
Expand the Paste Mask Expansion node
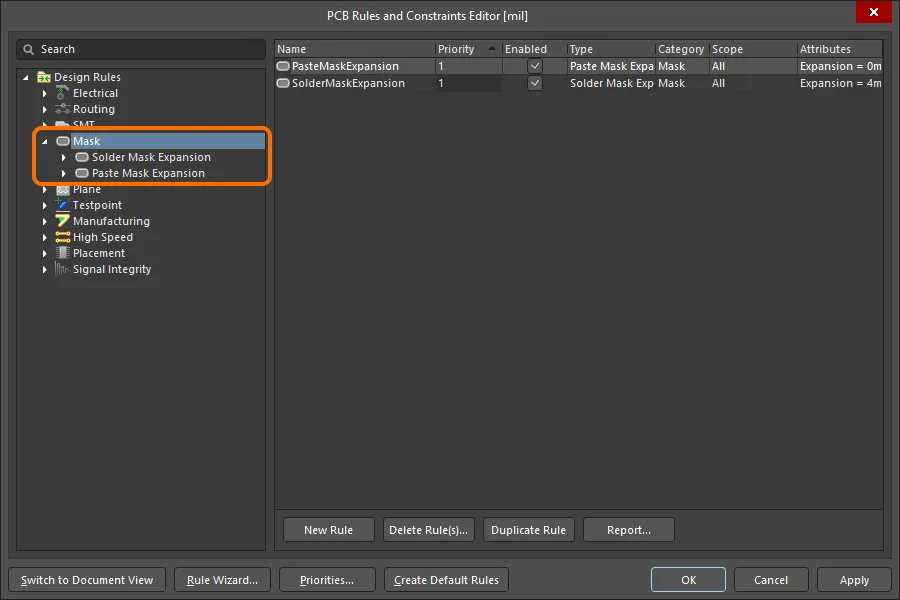click(x=64, y=173)
